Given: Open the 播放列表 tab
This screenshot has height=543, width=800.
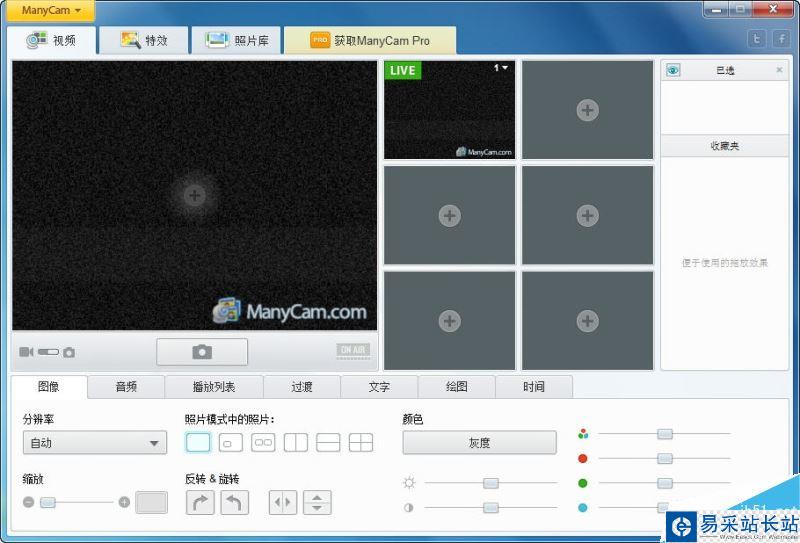Looking at the screenshot, I should (x=214, y=387).
